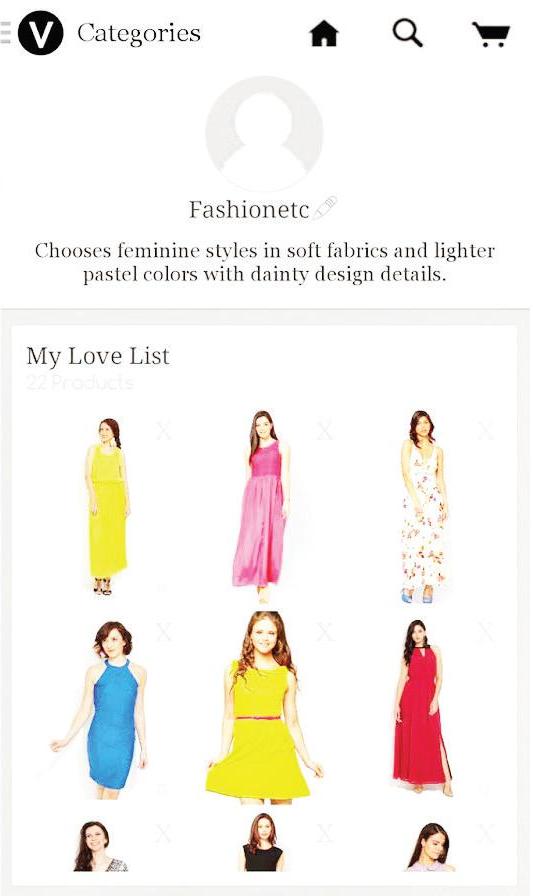The width and height of the screenshot is (533, 896).
Task: Open the blue halter dress product
Action: (99, 710)
